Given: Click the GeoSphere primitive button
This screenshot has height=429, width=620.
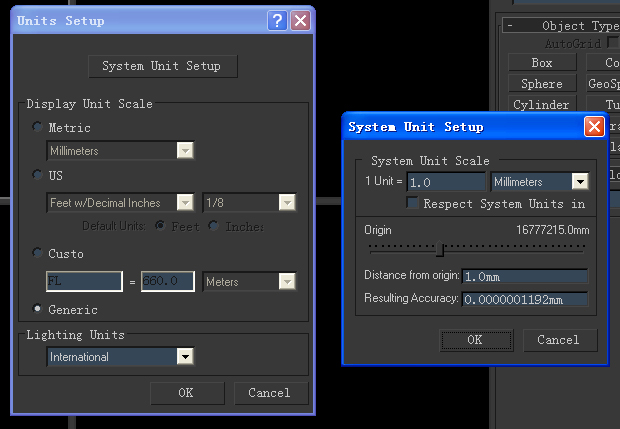Looking at the screenshot, I should point(603,83).
